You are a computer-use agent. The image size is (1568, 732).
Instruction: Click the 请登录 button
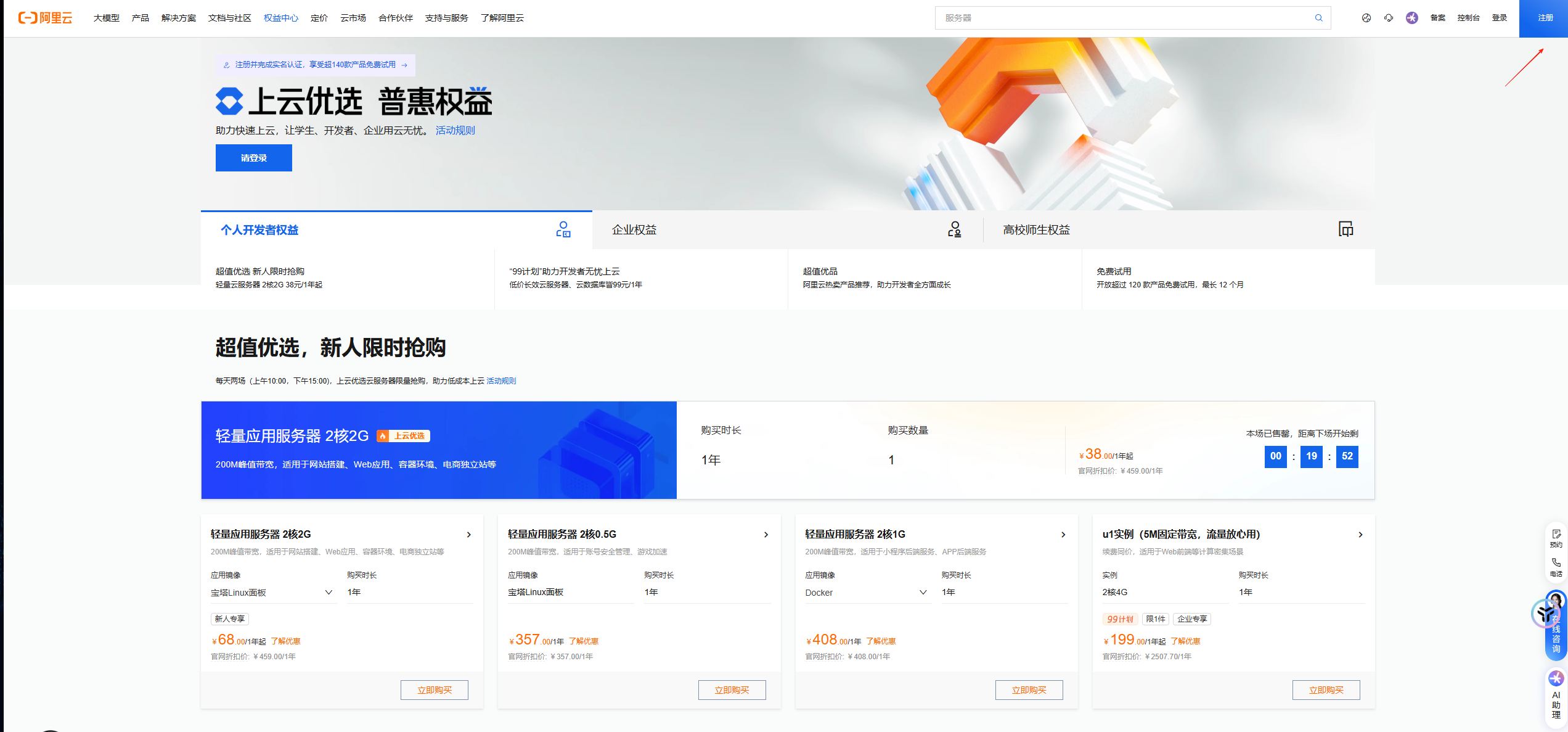coord(253,158)
